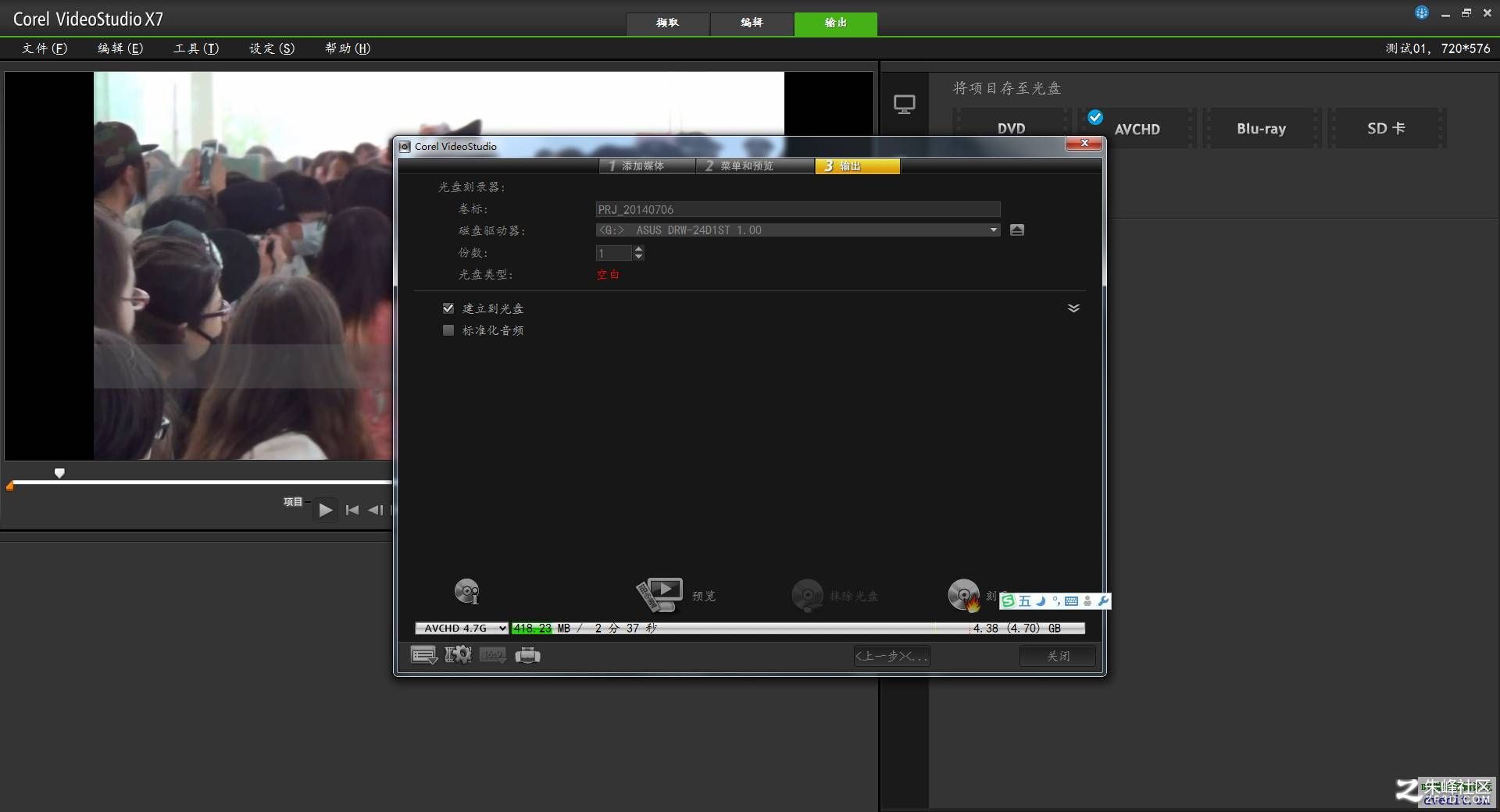
Task: Go to step 1 Add Media
Action: [648, 166]
